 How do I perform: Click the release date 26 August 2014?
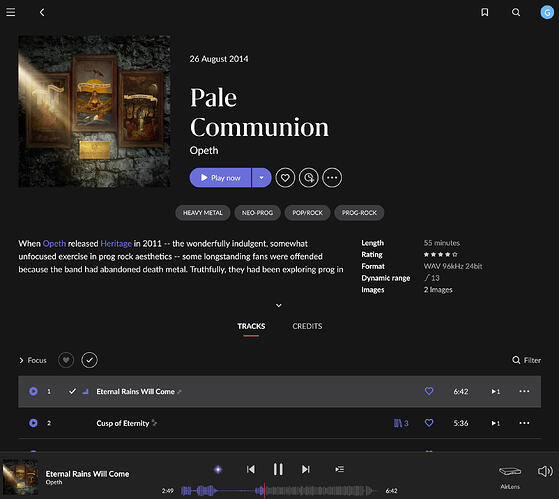click(x=219, y=59)
